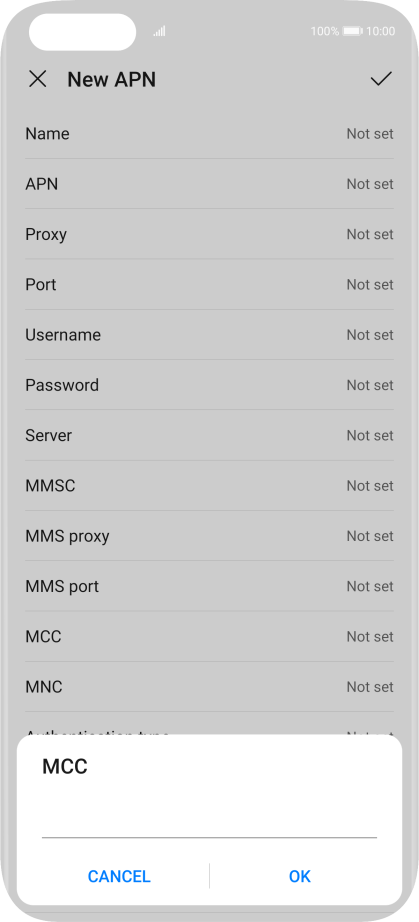419x922 pixels.
Task: Open the Username setting row
Action: click(x=209, y=335)
